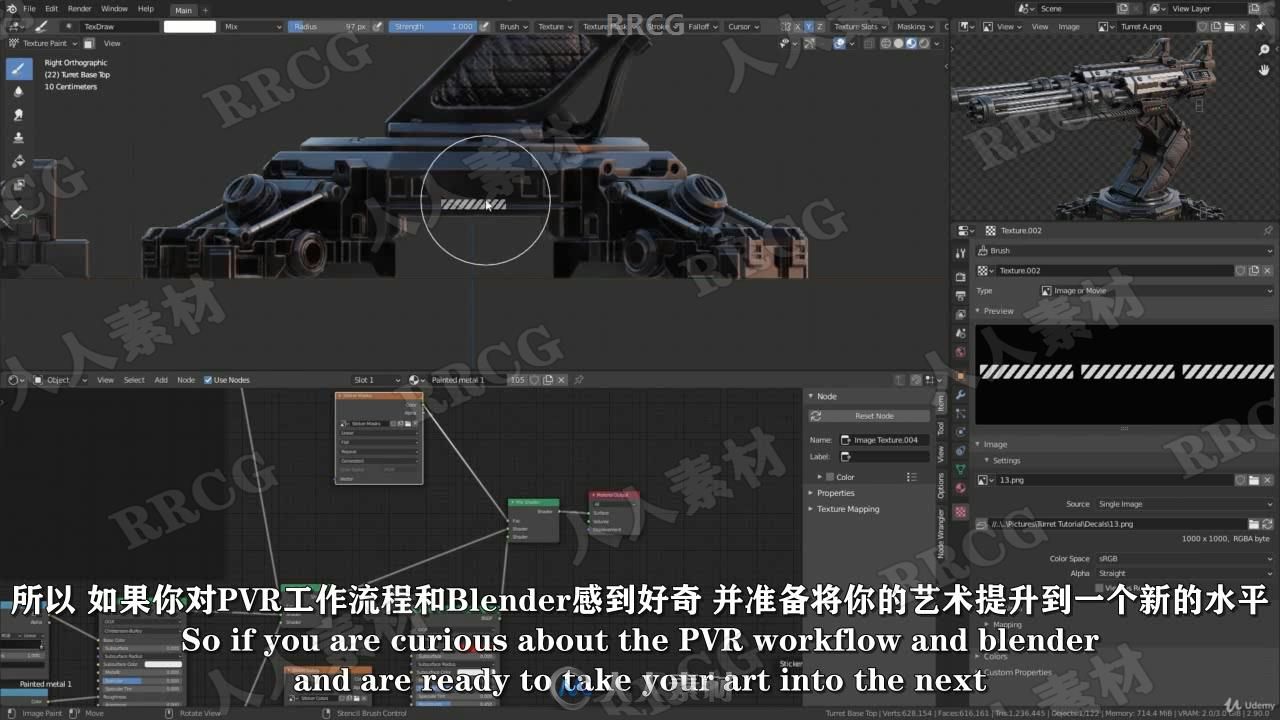This screenshot has height=720, width=1280.
Task: Unlink Texture.002 with the X icon
Action: pyautogui.click(x=1267, y=270)
